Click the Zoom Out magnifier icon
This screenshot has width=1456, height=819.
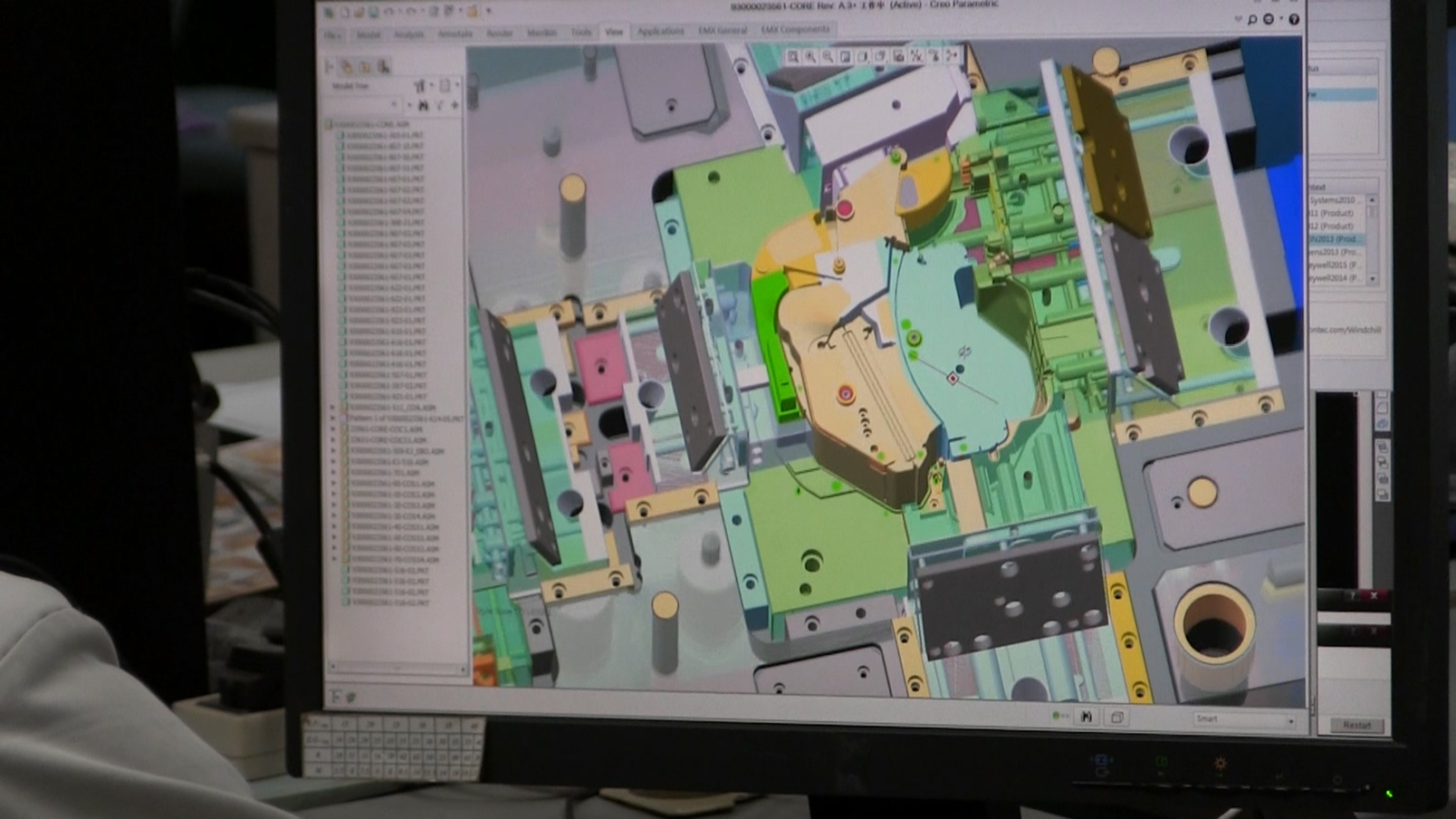(x=828, y=56)
